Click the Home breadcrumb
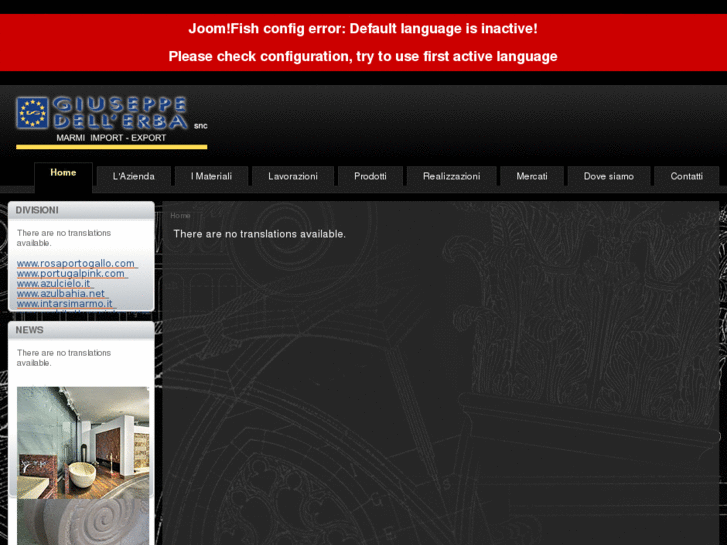The width and height of the screenshot is (727, 545). click(x=180, y=216)
